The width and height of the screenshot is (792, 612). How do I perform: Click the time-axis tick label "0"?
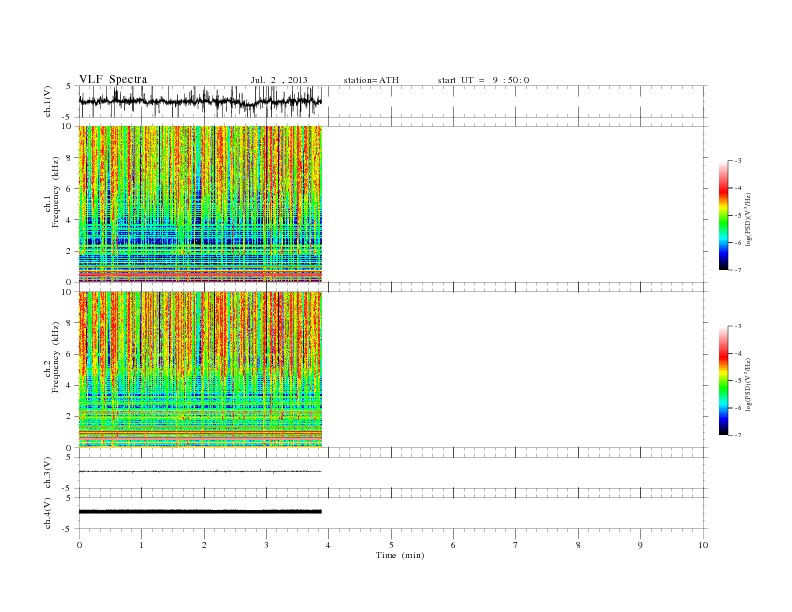click(x=79, y=545)
